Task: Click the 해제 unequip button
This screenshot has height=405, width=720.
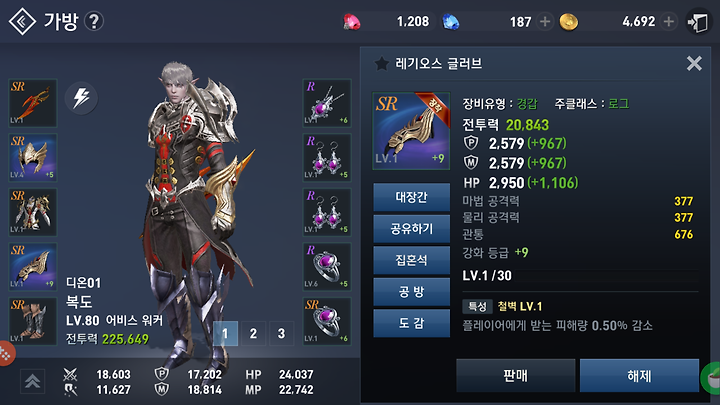Action: click(x=639, y=376)
